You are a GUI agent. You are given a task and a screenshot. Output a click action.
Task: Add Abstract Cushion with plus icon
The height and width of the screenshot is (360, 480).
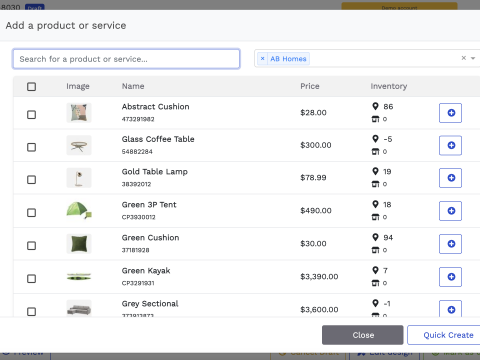(450, 113)
